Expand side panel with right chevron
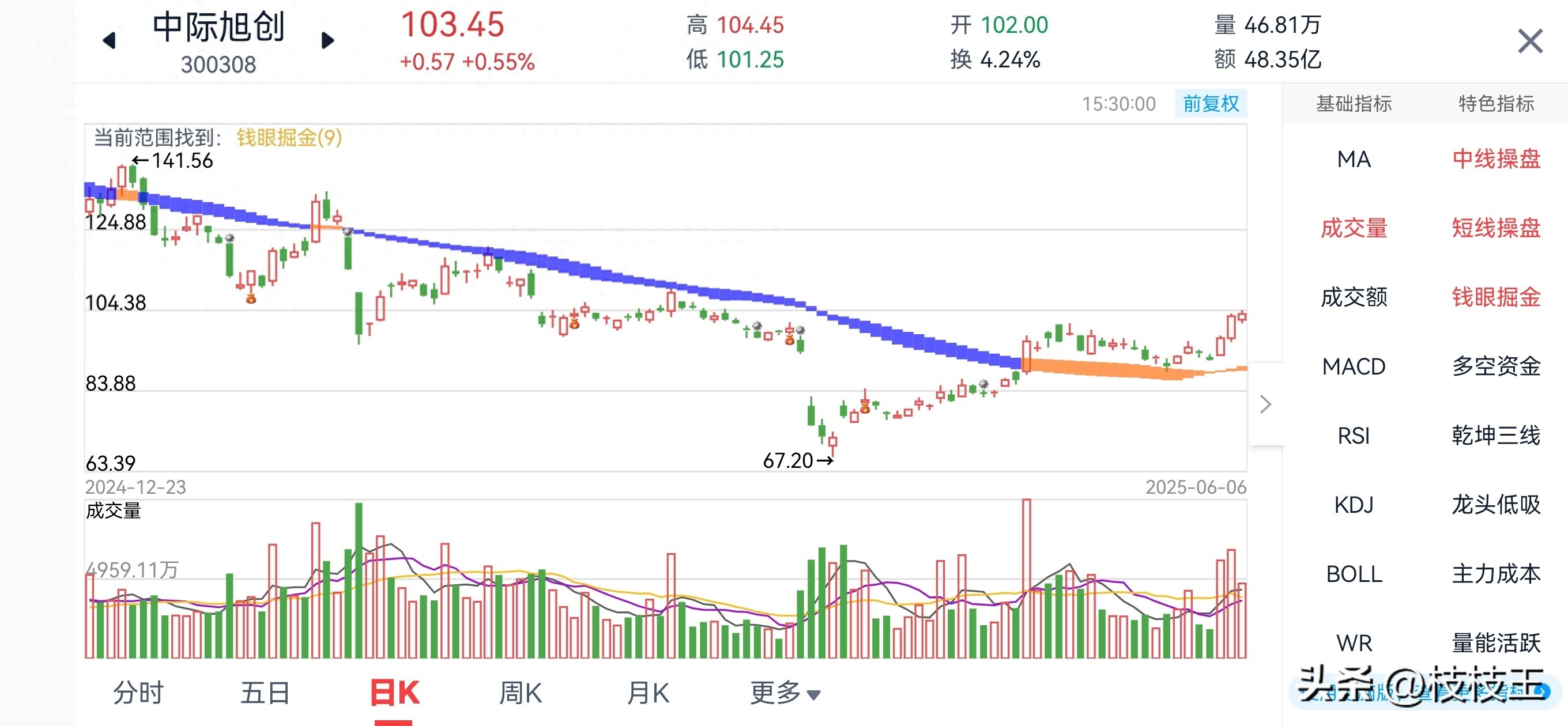The image size is (1568, 726). pyautogui.click(x=1265, y=404)
